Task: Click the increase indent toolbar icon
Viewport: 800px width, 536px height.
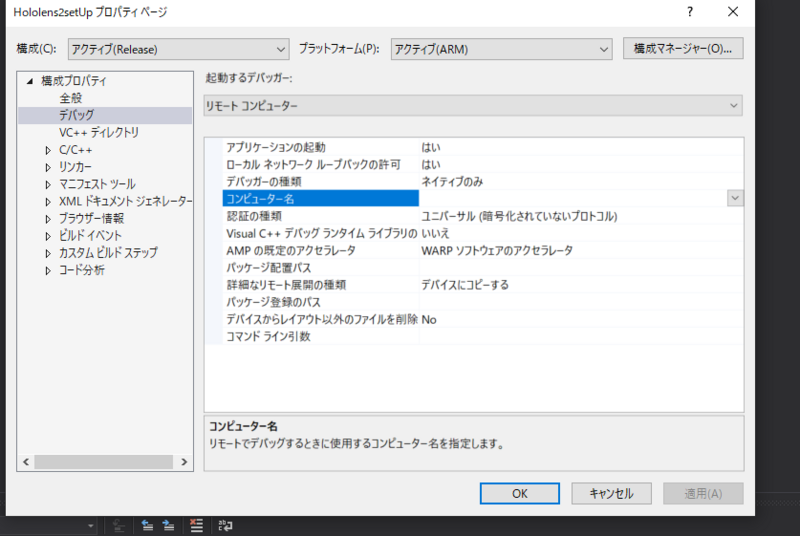Action: [x=168, y=525]
